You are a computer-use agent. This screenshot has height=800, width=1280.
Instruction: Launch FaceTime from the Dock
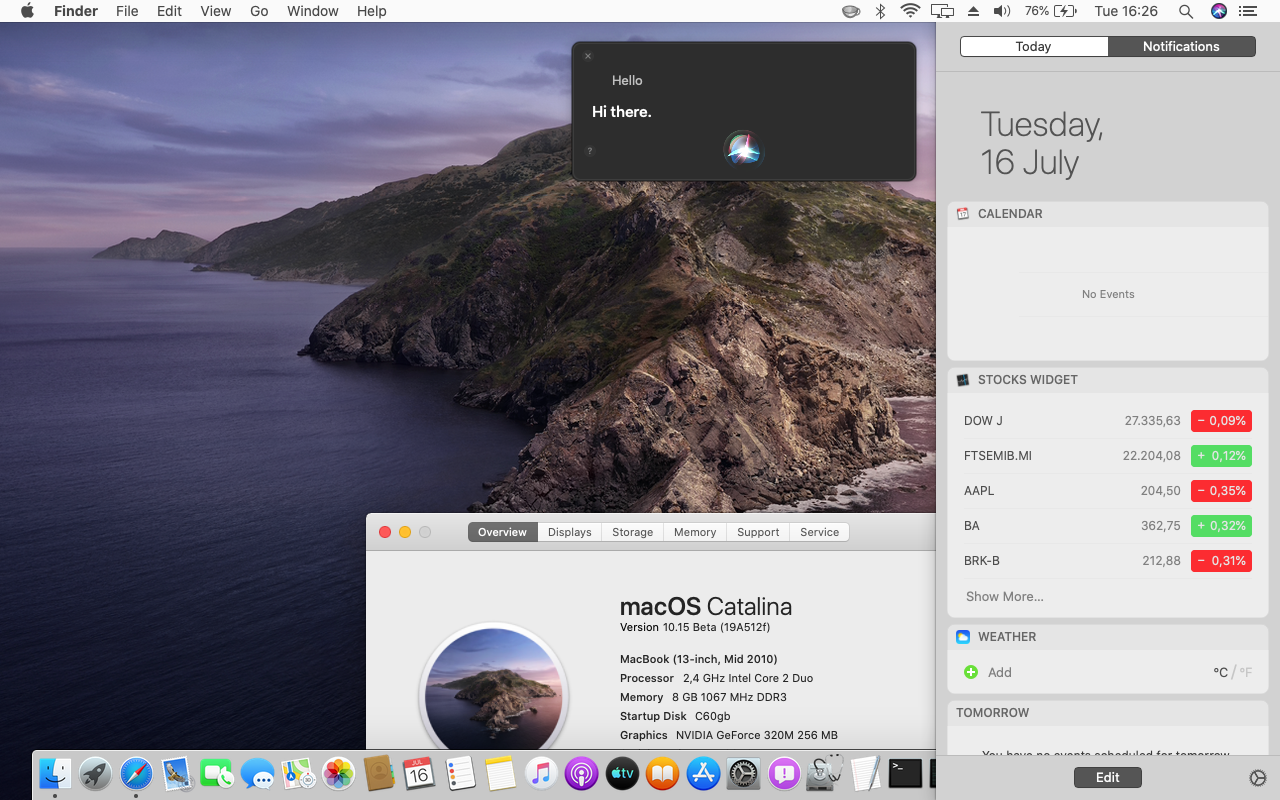217,773
